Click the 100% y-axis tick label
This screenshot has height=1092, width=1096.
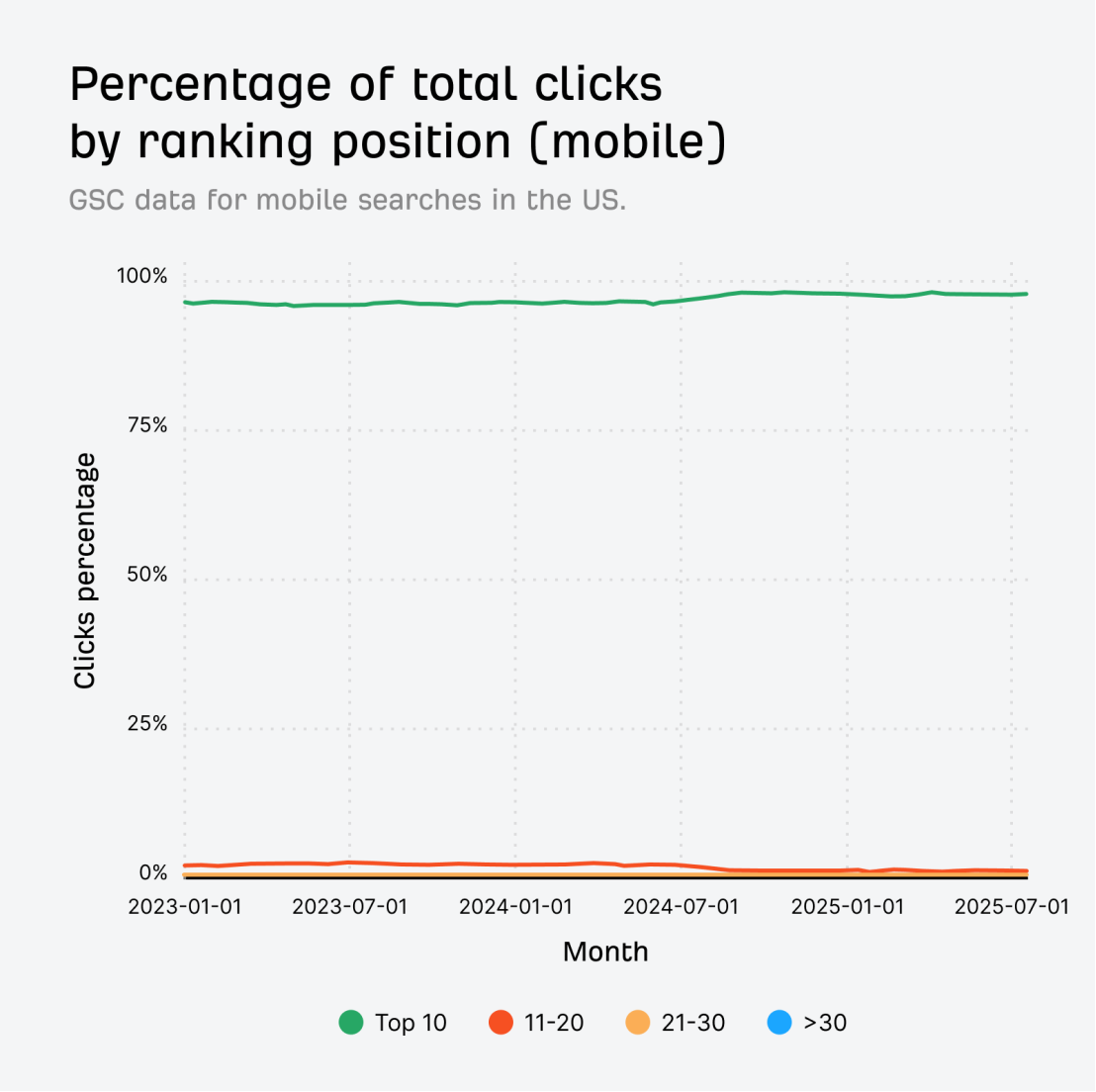[x=142, y=276]
